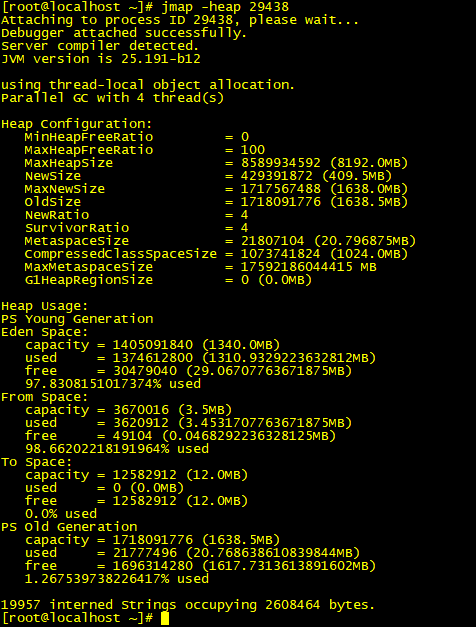Screen dimensions: 476x627
Task: Click the interned Strings summary line
Action: click(x=188, y=605)
